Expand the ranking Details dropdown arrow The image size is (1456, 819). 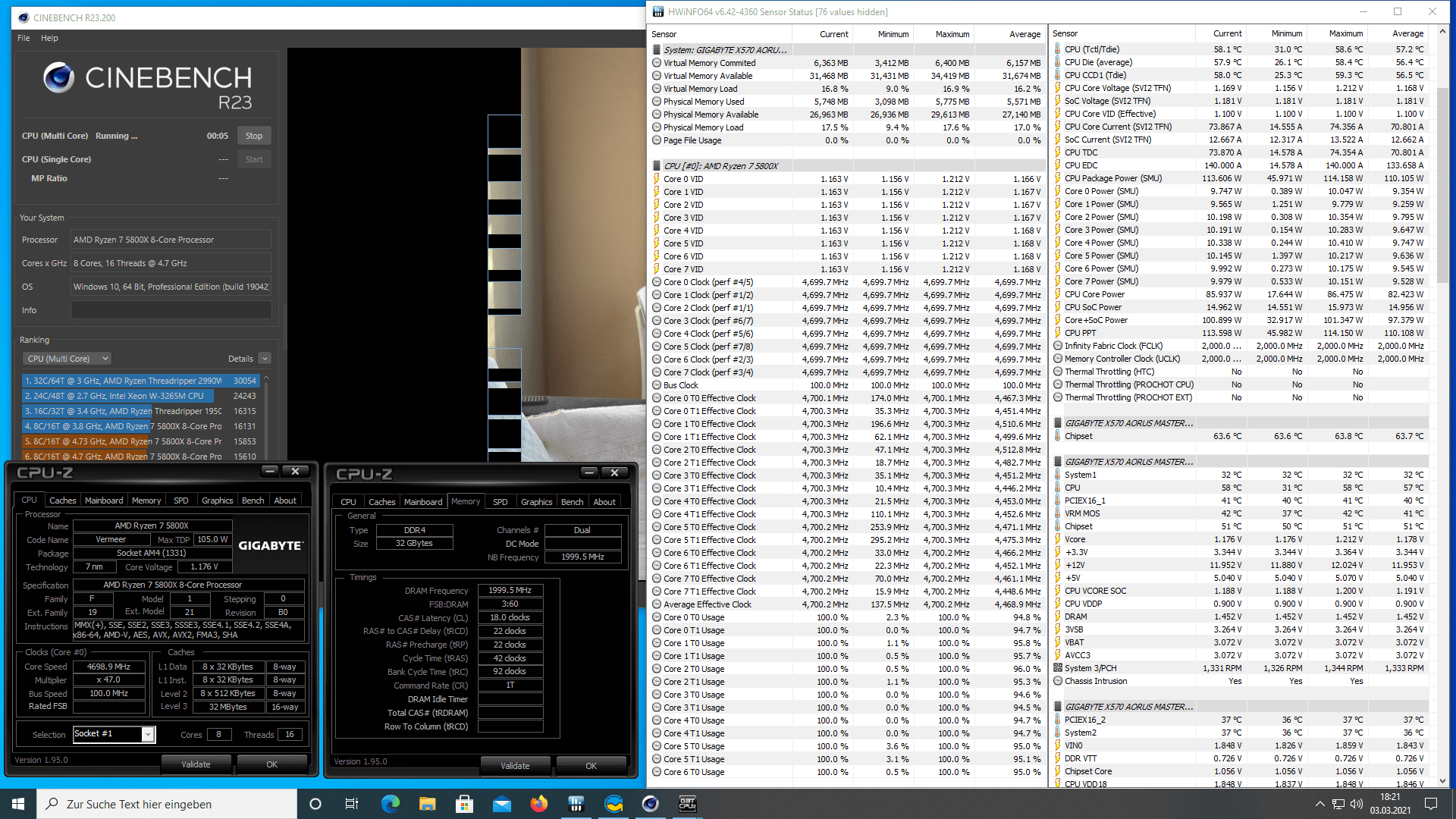(265, 359)
